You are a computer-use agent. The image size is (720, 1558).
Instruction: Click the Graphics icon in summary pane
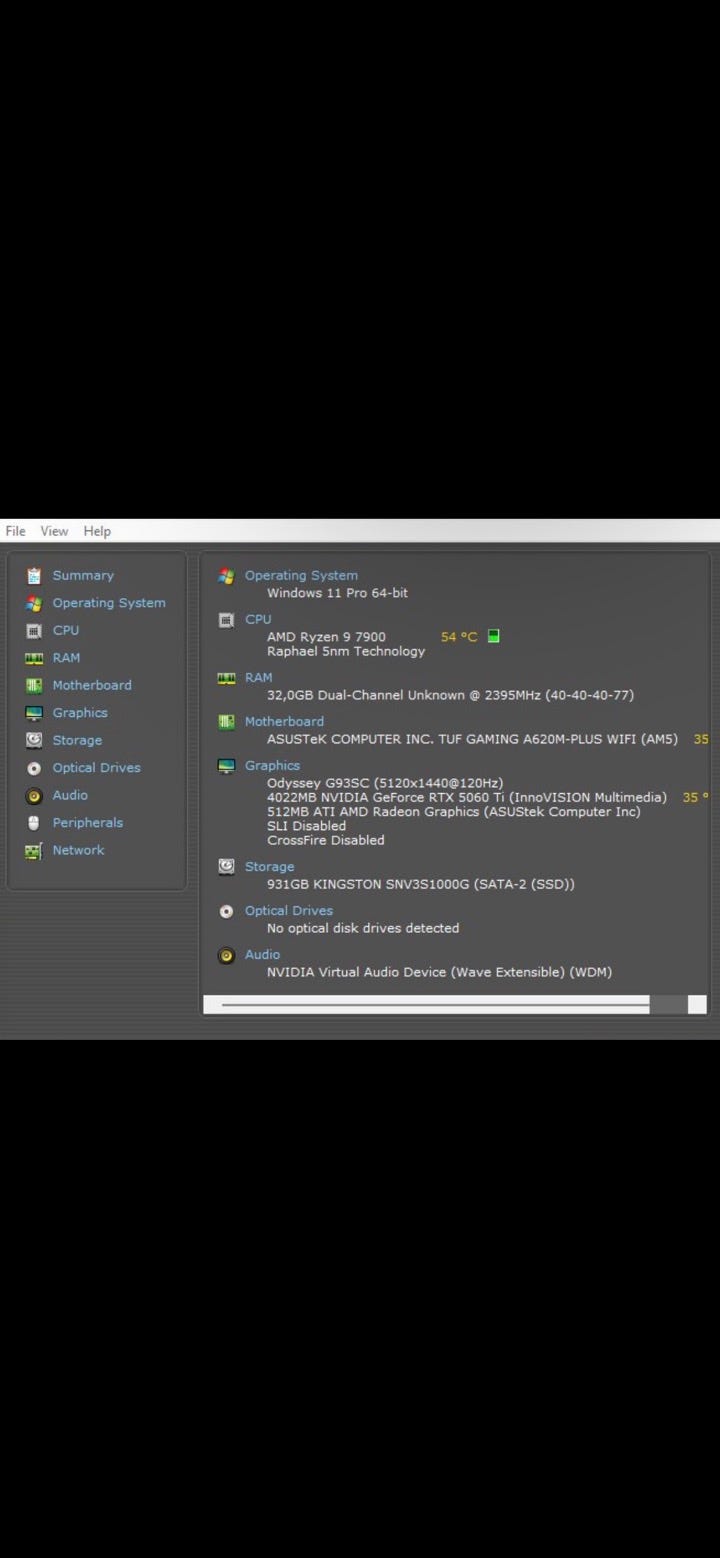point(227,766)
